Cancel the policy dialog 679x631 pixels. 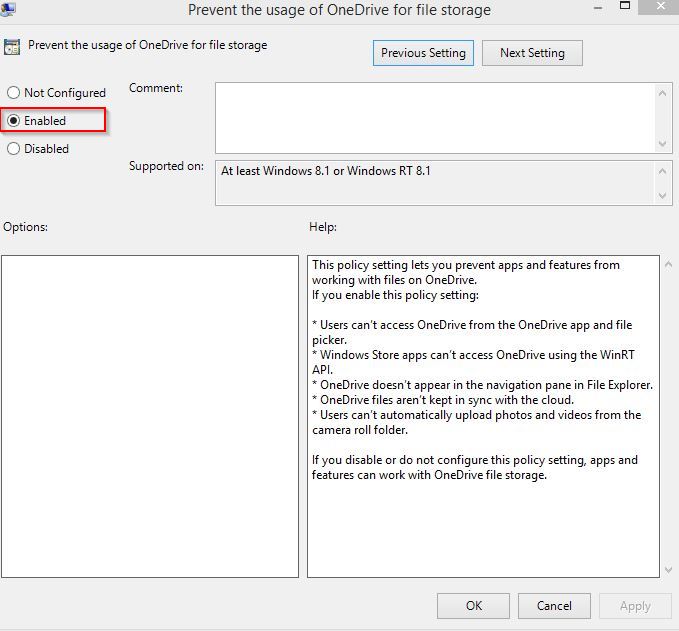coord(554,605)
